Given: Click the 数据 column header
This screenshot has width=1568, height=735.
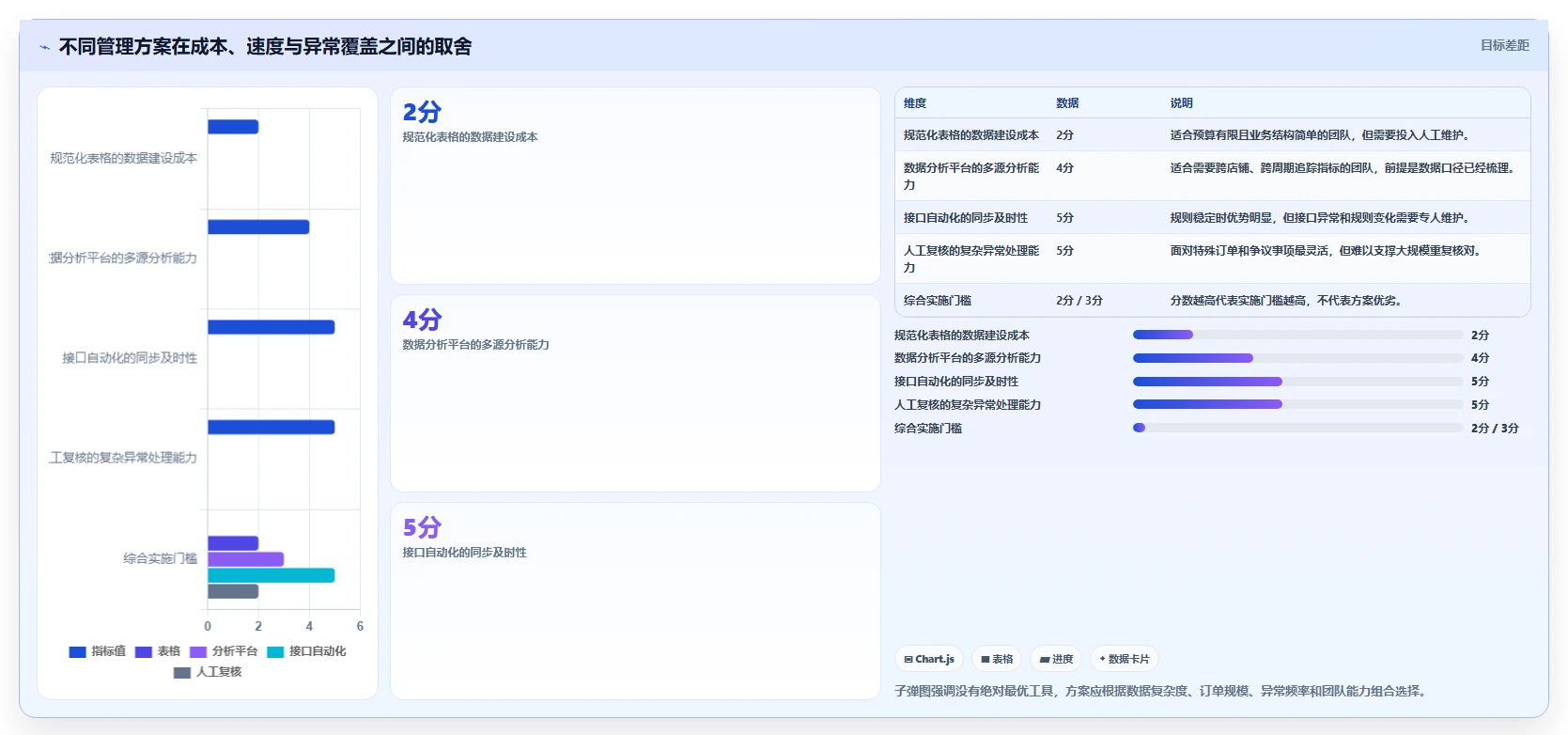Looking at the screenshot, I should [x=1067, y=103].
